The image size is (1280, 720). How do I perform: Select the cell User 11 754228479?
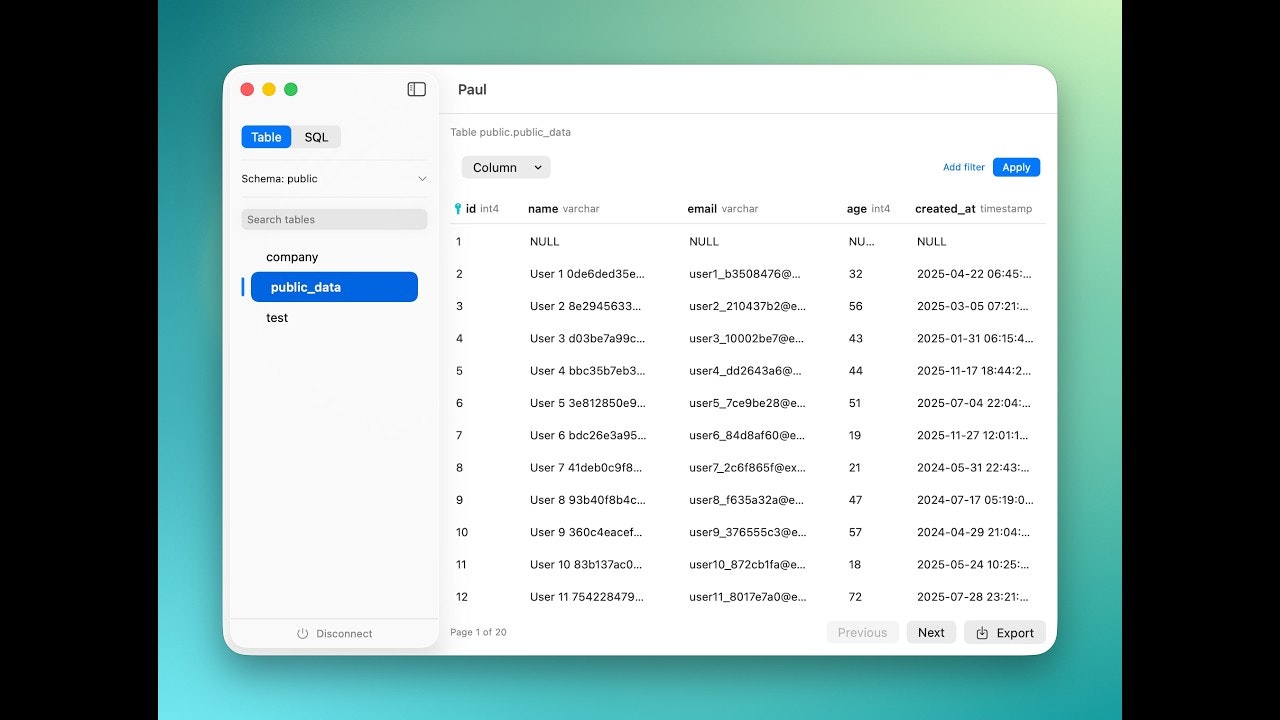point(588,597)
